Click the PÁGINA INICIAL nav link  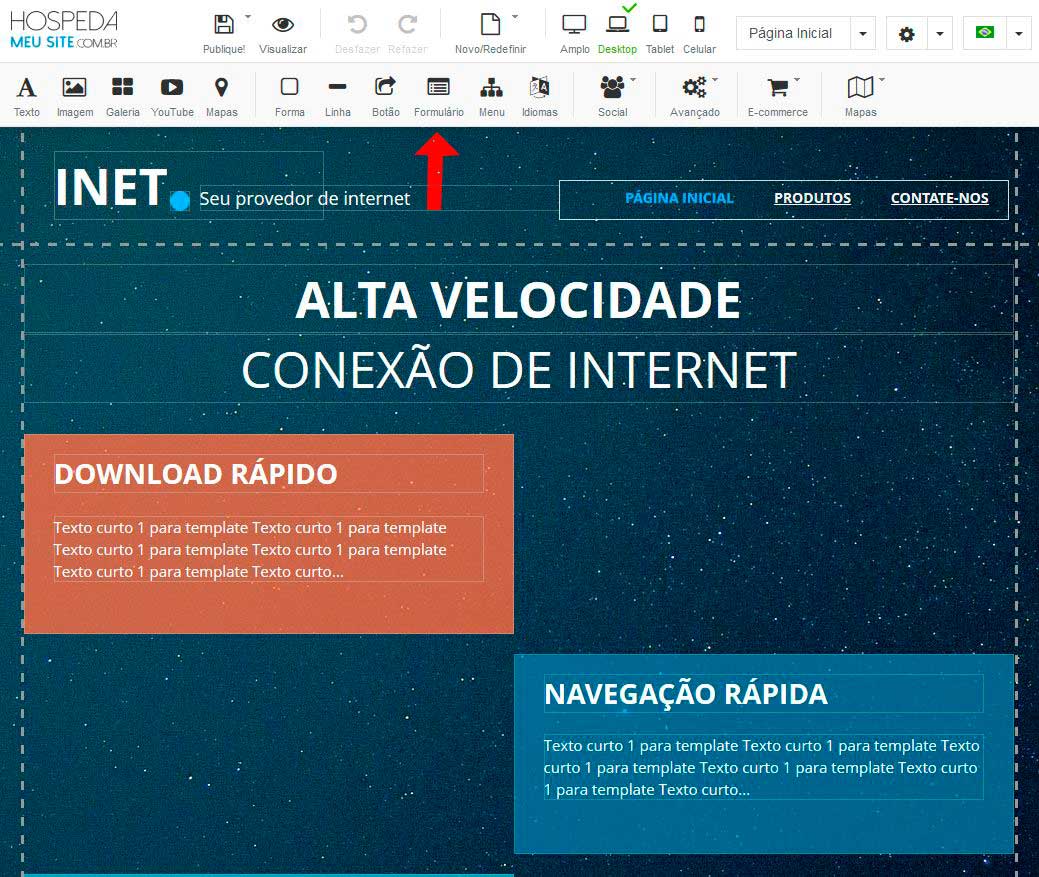[x=679, y=198]
